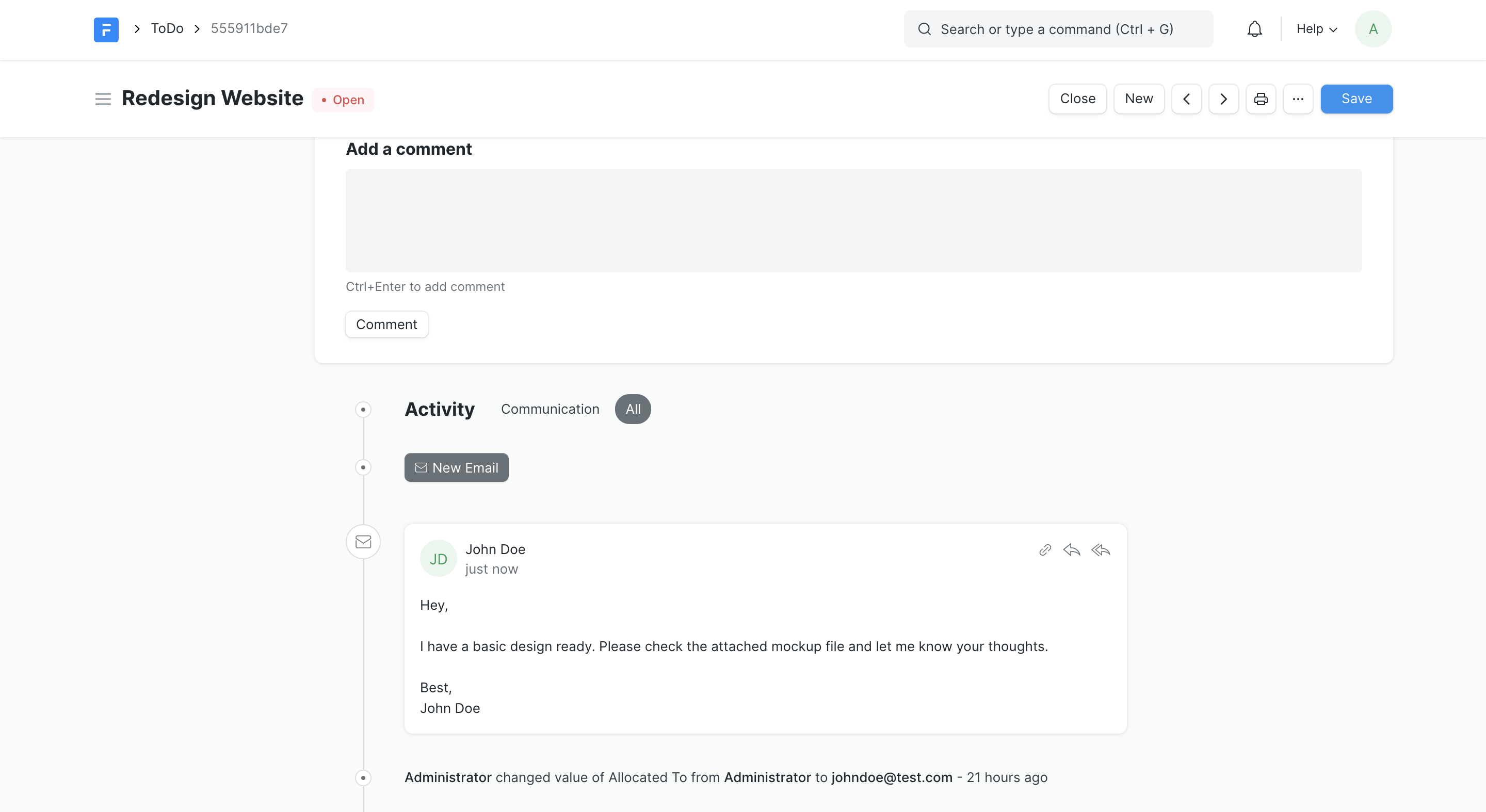This screenshot has width=1486, height=812.
Task: Open the three-dots more menu
Action: tap(1297, 99)
